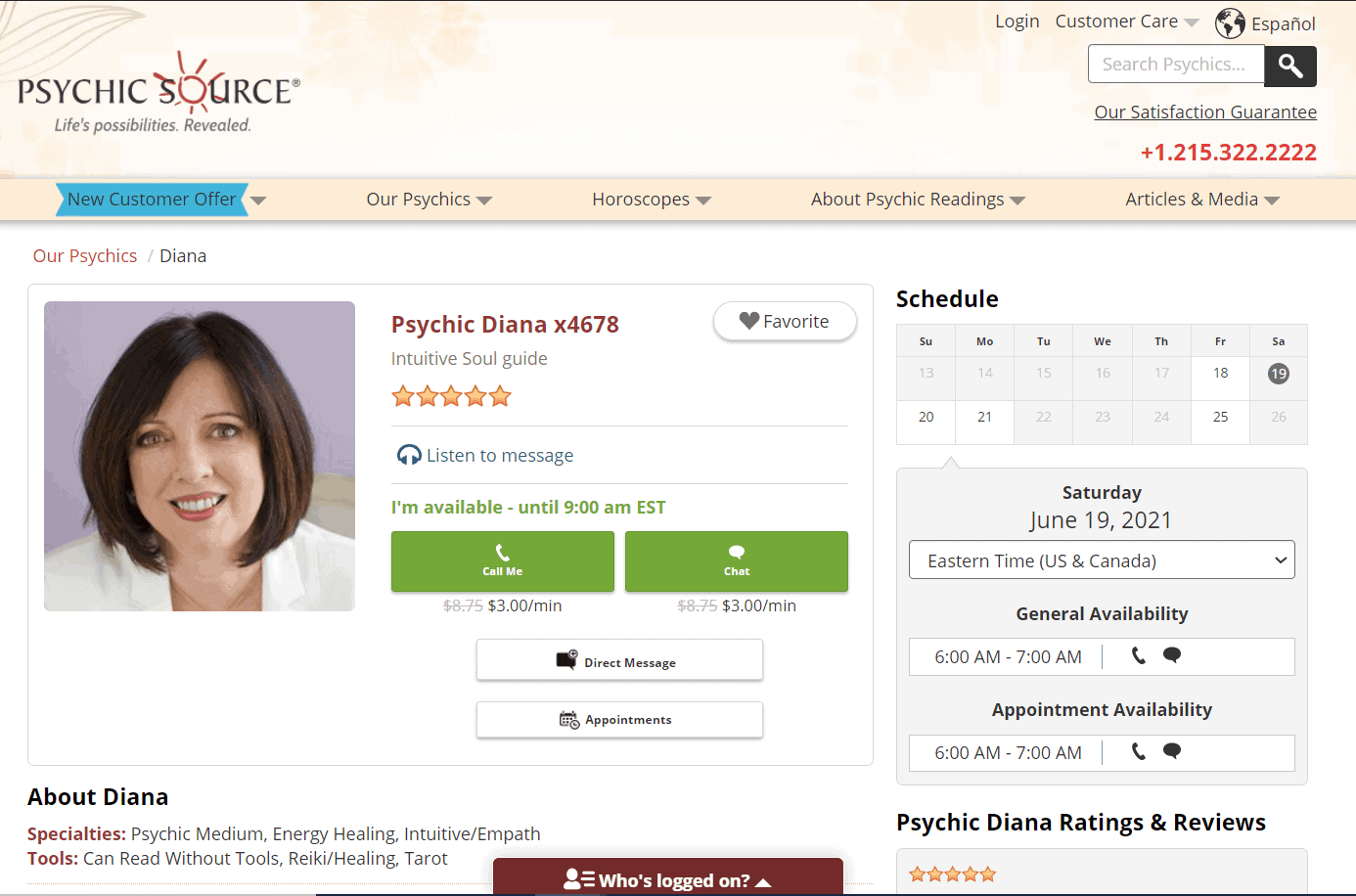Click the green Call Me phone button
The height and width of the screenshot is (896, 1356).
[503, 561]
